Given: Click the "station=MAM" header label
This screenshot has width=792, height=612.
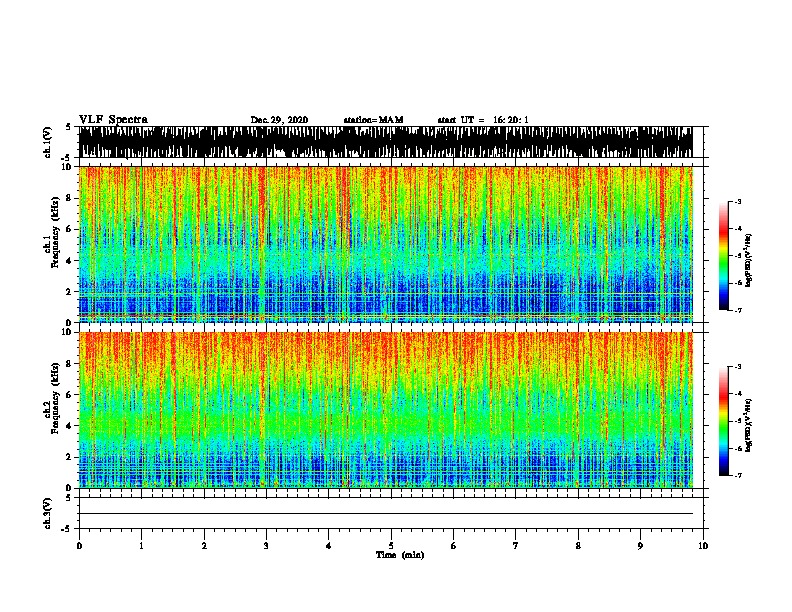Looking at the screenshot, I should point(373,120).
